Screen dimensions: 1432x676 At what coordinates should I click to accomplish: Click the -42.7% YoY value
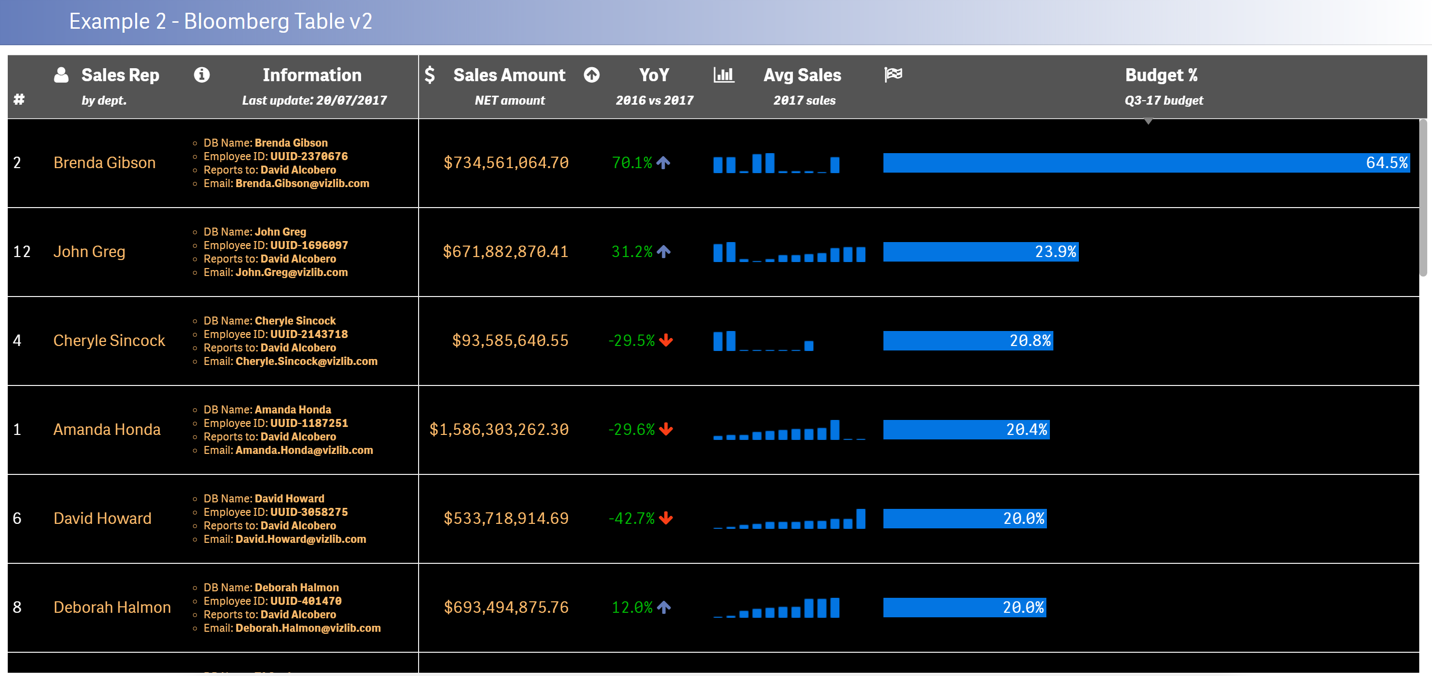[x=632, y=519]
